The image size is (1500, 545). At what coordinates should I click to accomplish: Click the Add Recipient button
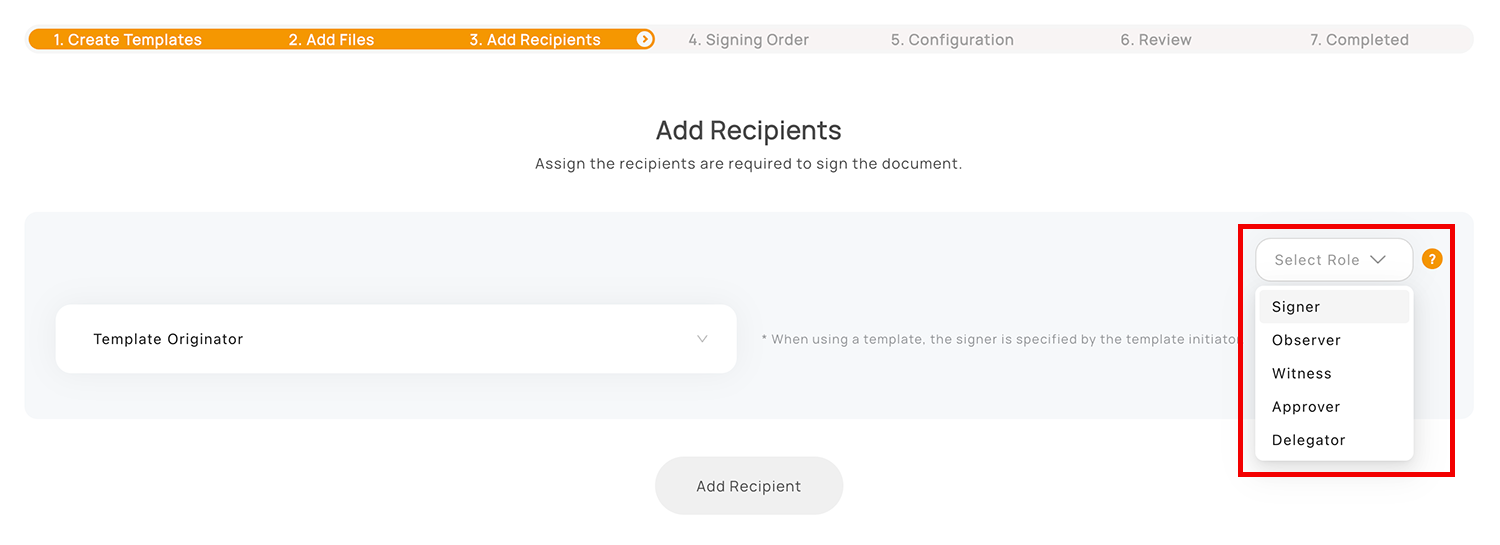(x=749, y=486)
